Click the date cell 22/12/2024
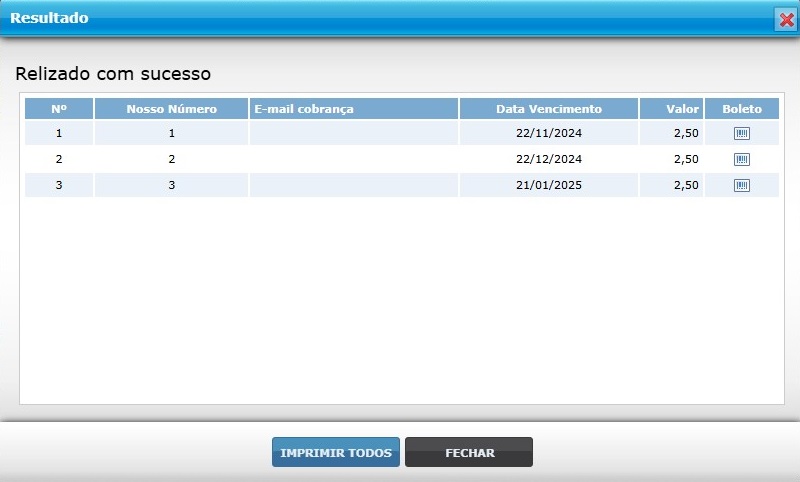800x482 pixels. [x=548, y=159]
